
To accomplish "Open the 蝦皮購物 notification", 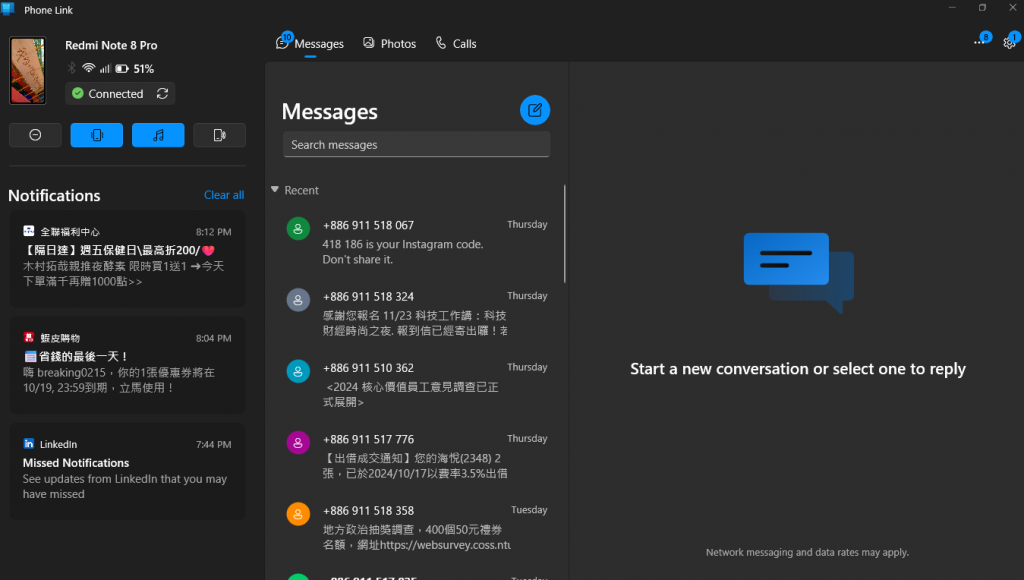I will [127, 365].
